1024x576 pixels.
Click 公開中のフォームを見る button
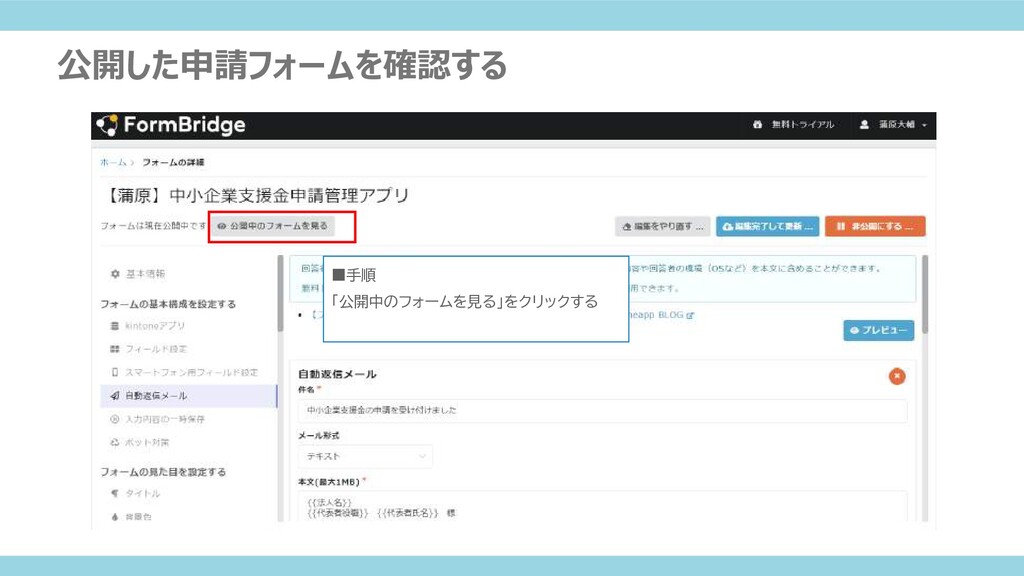(x=272, y=226)
